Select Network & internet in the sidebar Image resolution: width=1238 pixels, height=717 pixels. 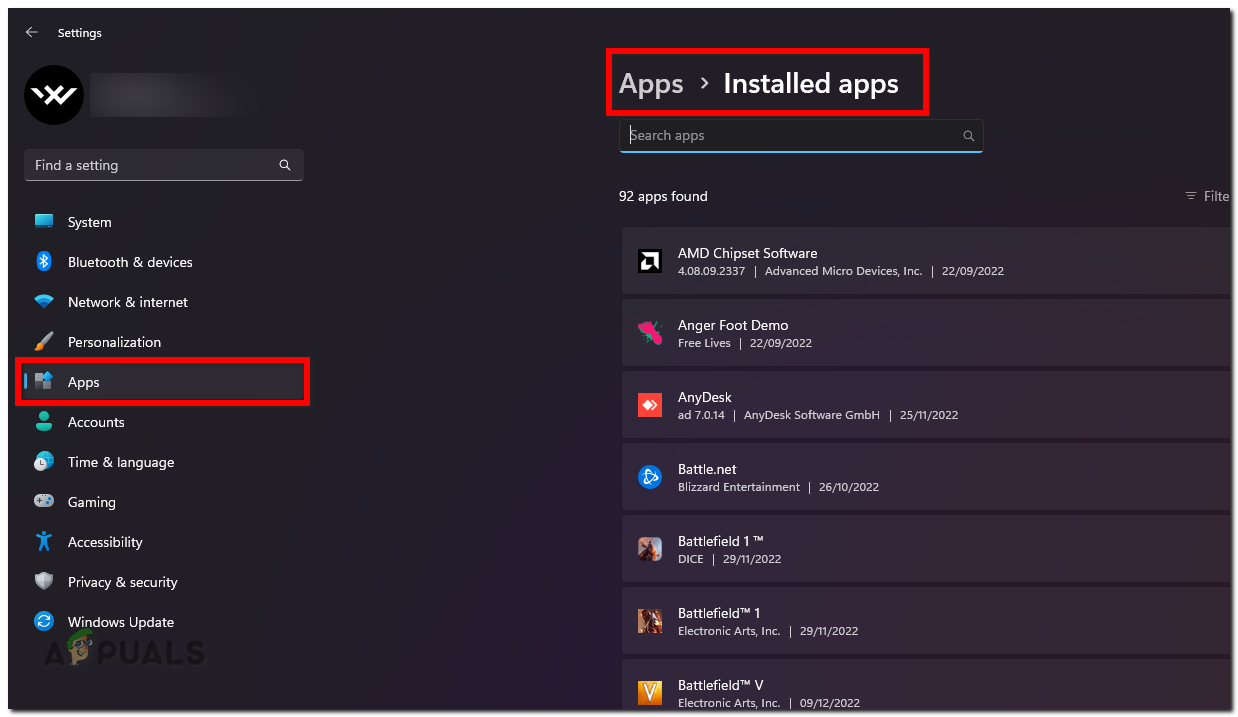pyautogui.click(x=127, y=301)
